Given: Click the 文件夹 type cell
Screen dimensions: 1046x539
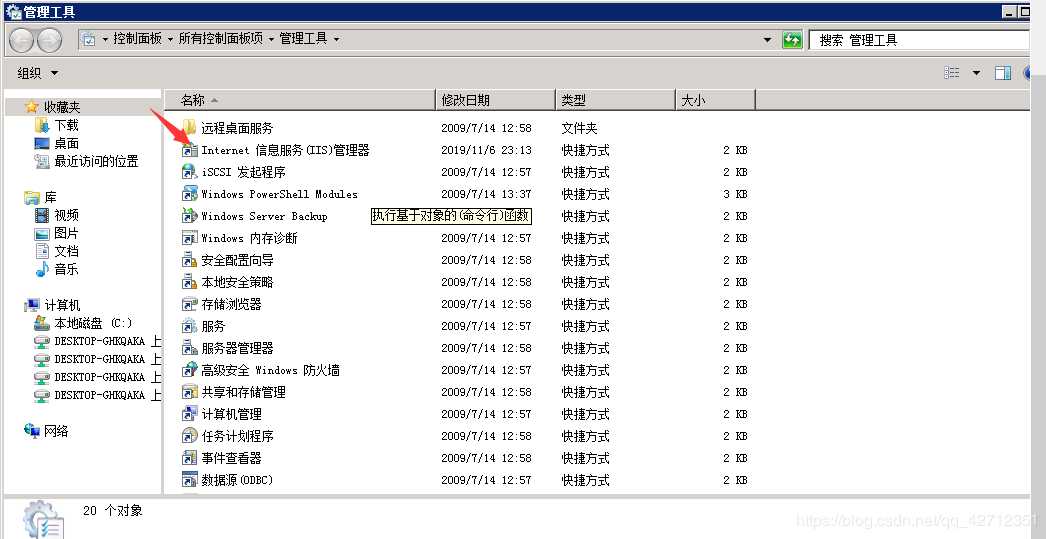Looking at the screenshot, I should pos(579,127).
